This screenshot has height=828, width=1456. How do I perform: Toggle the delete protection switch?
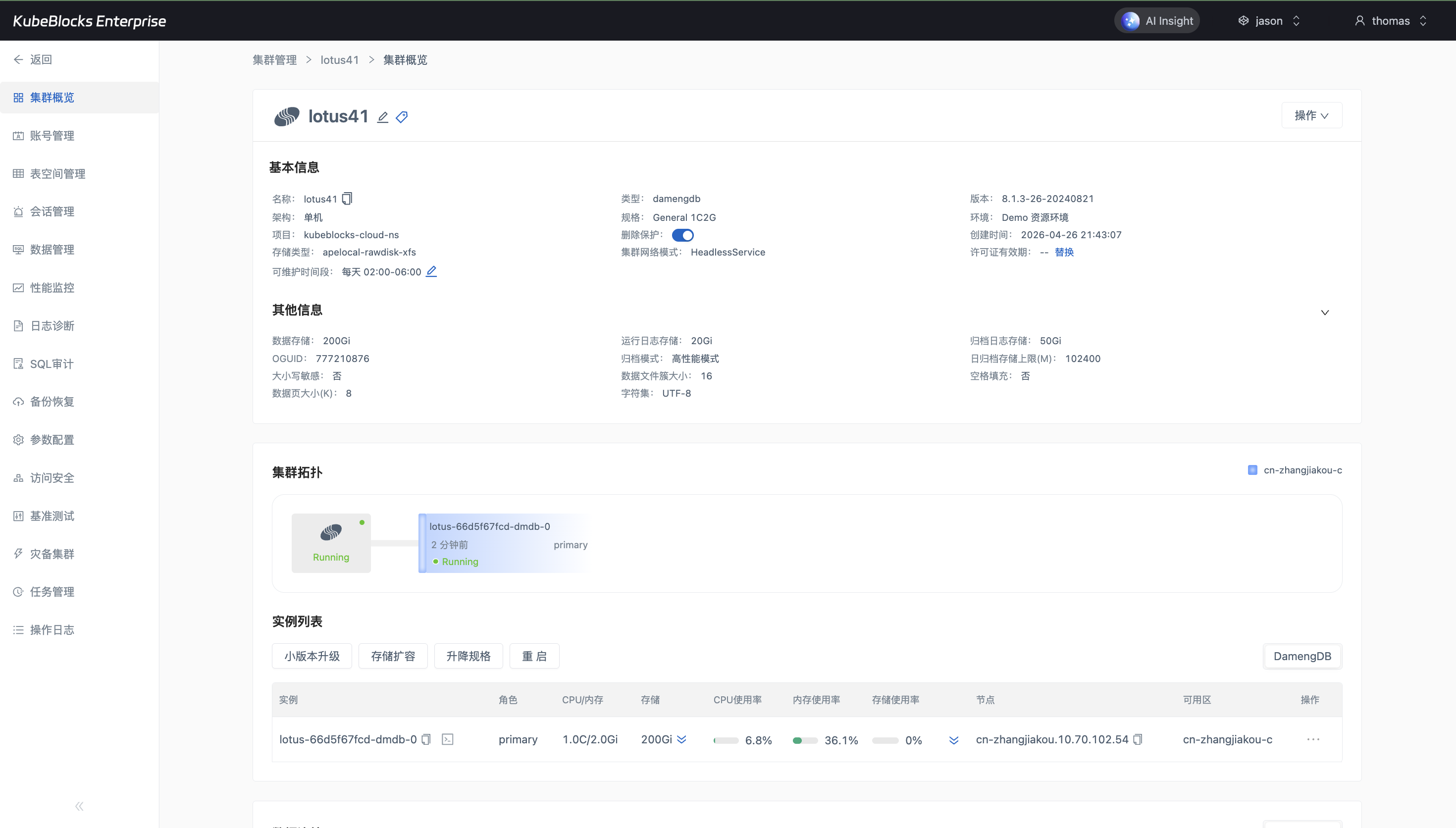tap(682, 235)
